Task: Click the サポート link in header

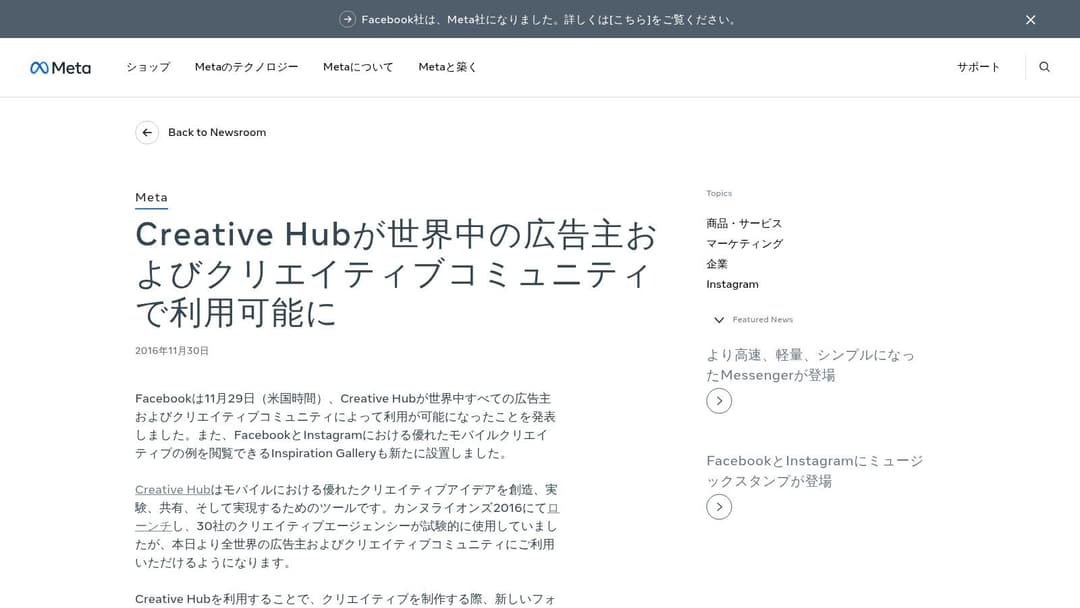Action: click(x=978, y=67)
